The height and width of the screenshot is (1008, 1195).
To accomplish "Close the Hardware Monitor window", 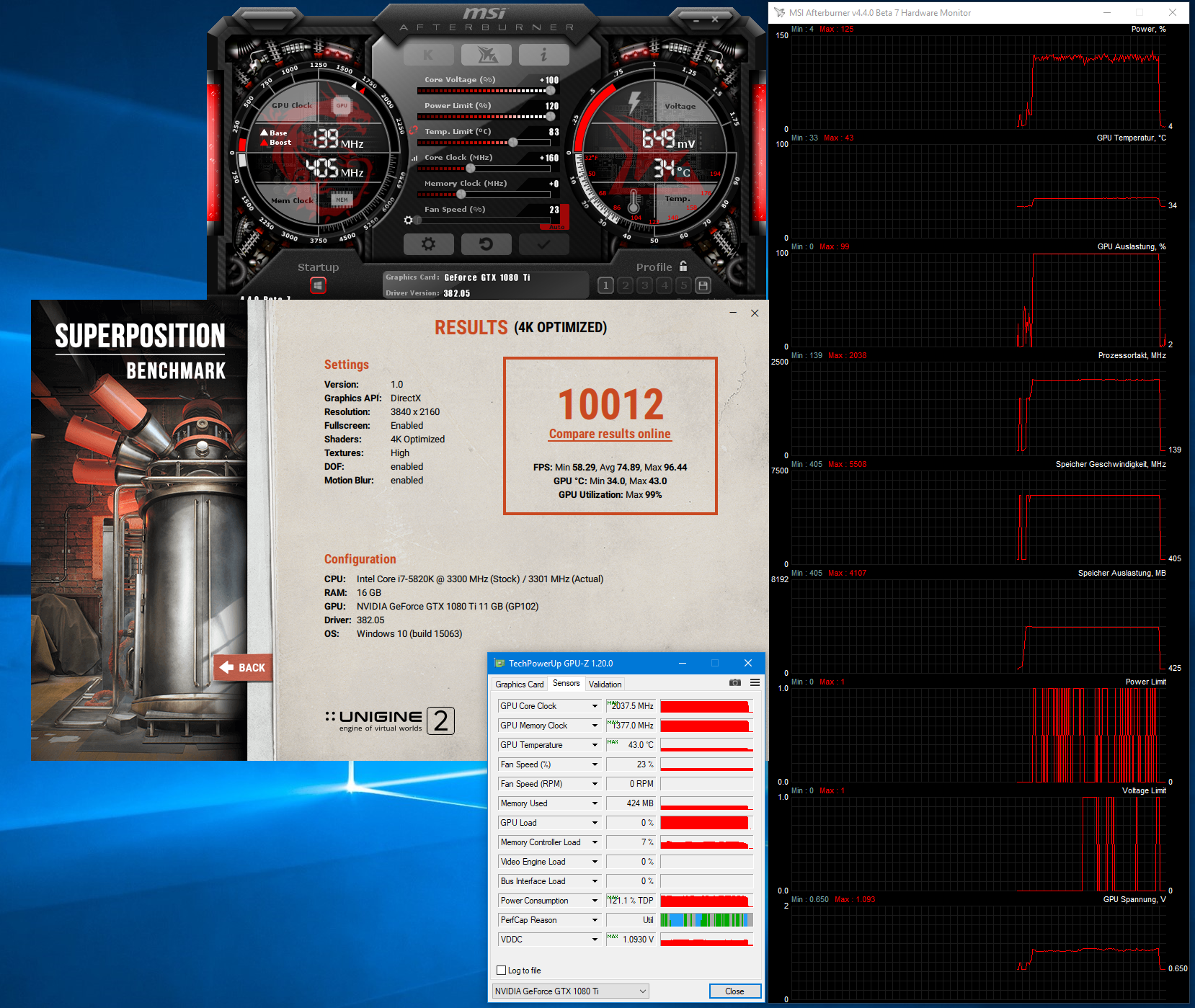I will click(1173, 12).
